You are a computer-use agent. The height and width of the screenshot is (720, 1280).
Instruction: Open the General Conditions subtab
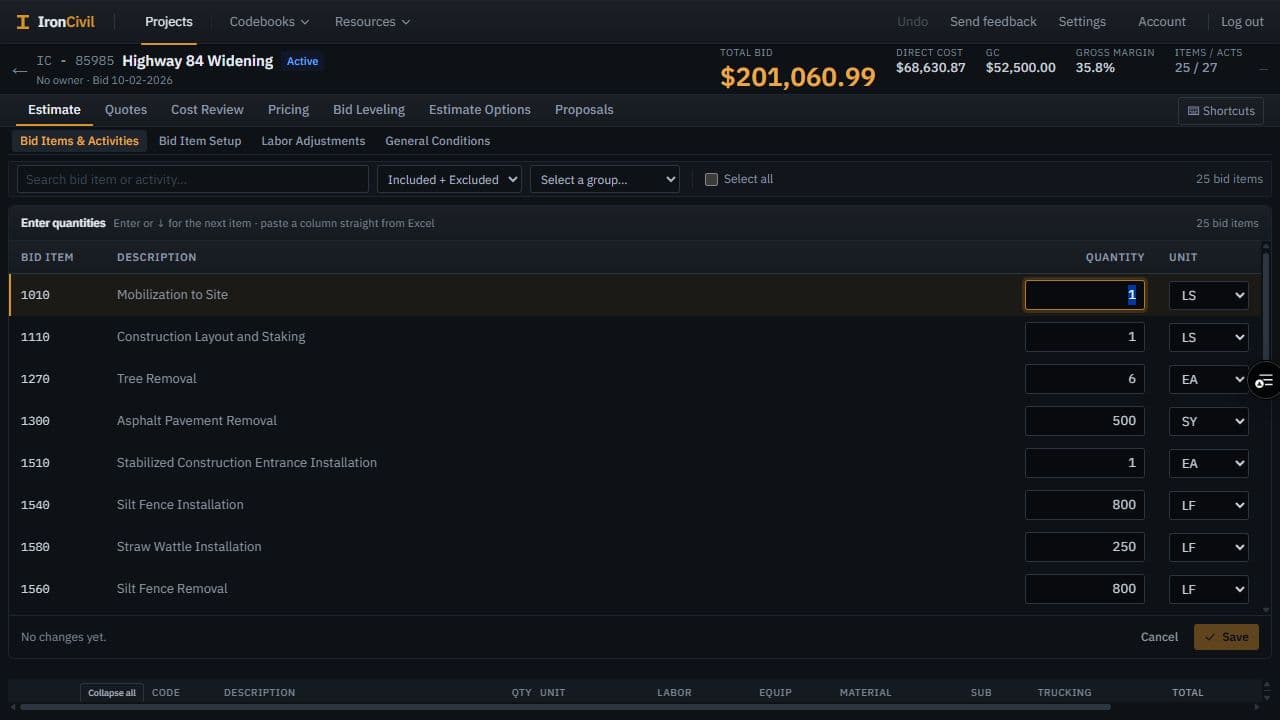pyautogui.click(x=438, y=141)
